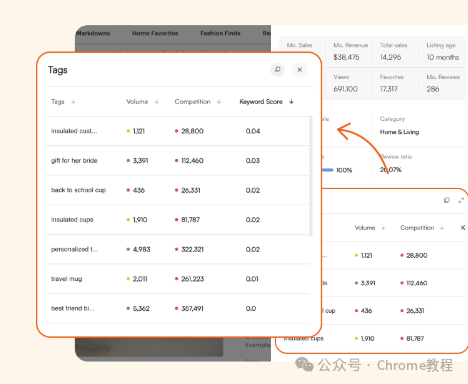The width and height of the screenshot is (468, 384).
Task: Close the Tags popup with the X button
Action: (x=299, y=70)
